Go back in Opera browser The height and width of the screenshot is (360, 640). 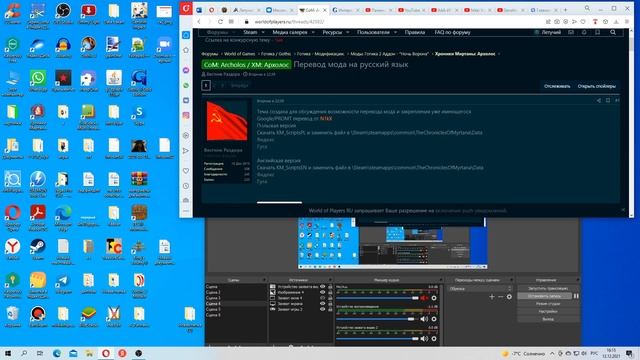pos(199,22)
